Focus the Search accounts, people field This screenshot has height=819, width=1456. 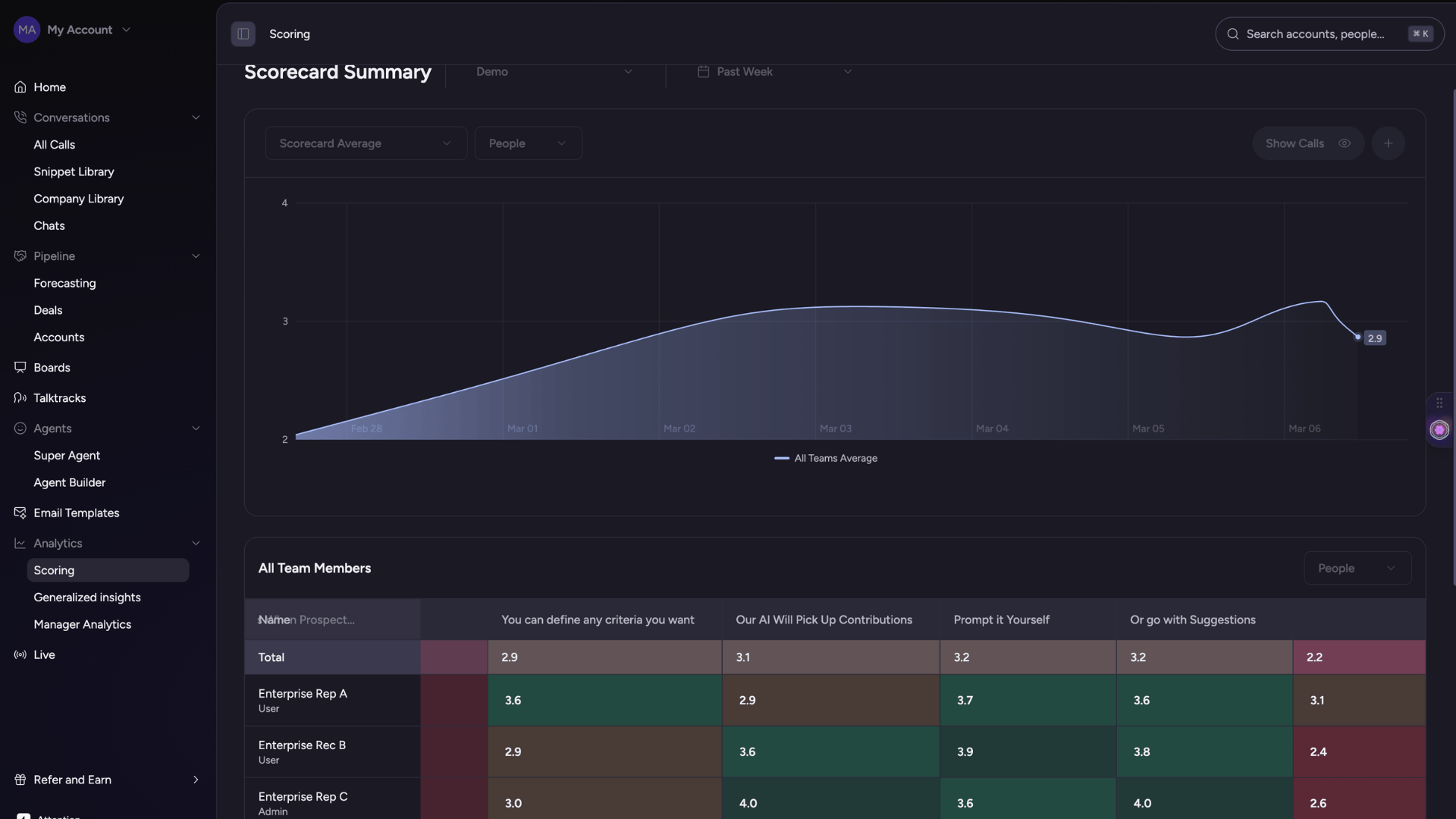click(x=1315, y=34)
